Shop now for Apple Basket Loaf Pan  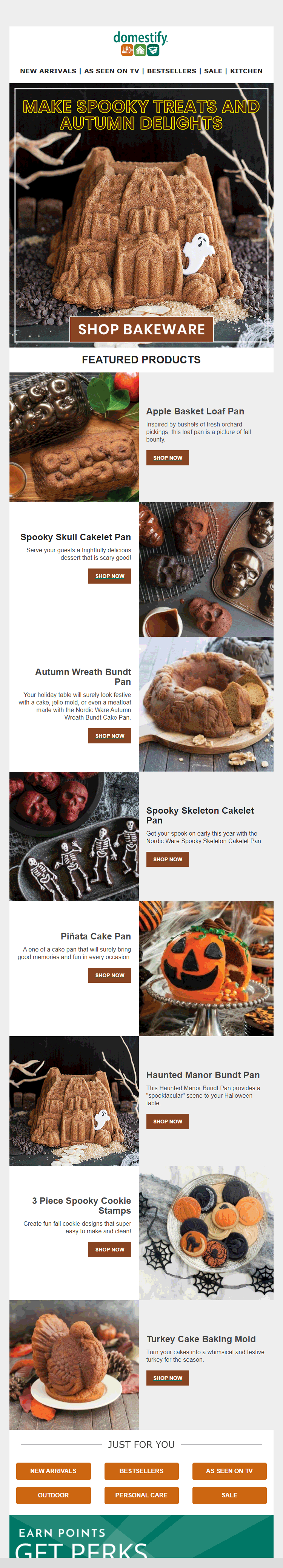click(x=168, y=458)
